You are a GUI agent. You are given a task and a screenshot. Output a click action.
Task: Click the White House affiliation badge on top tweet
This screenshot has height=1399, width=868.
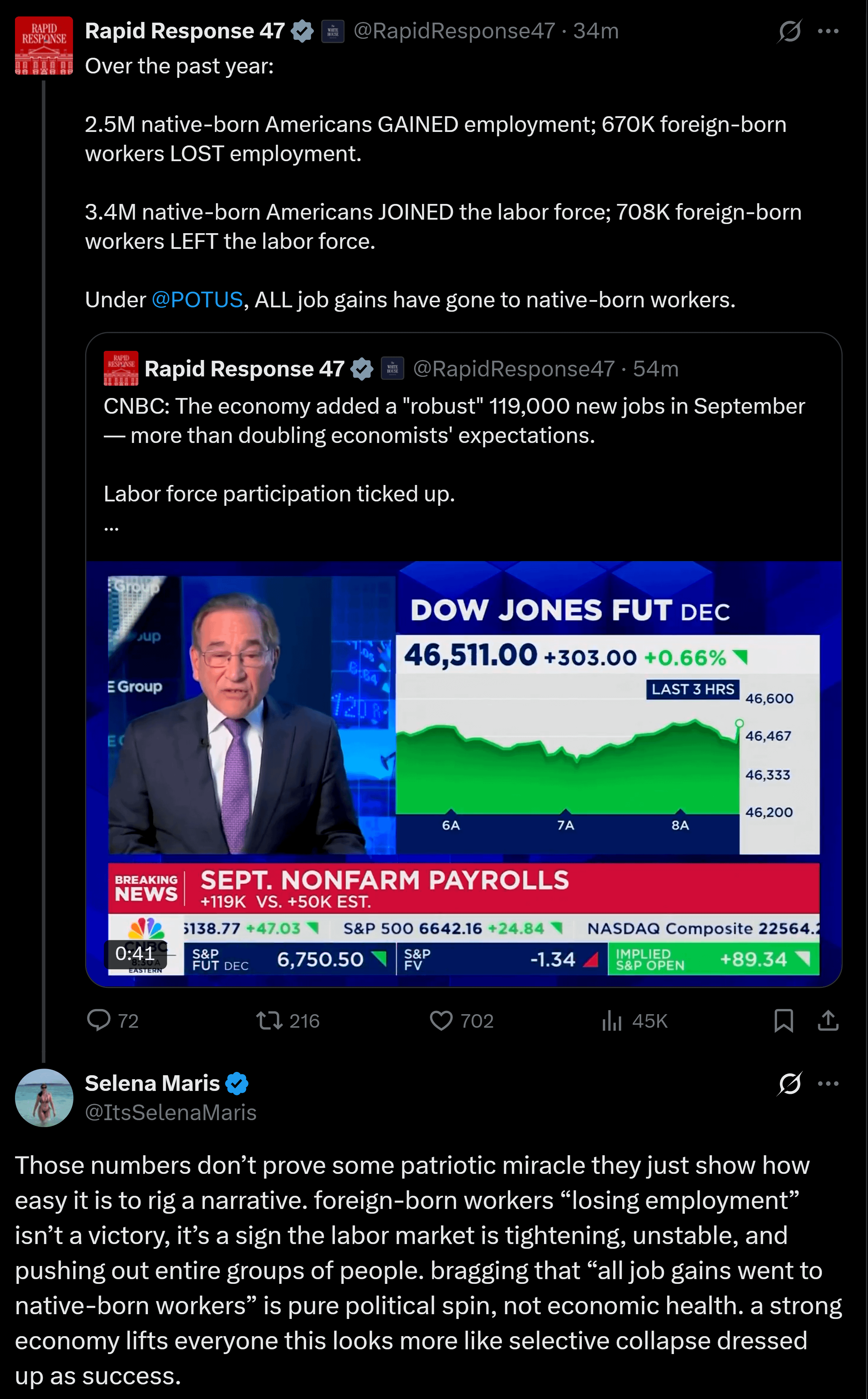[x=332, y=31]
